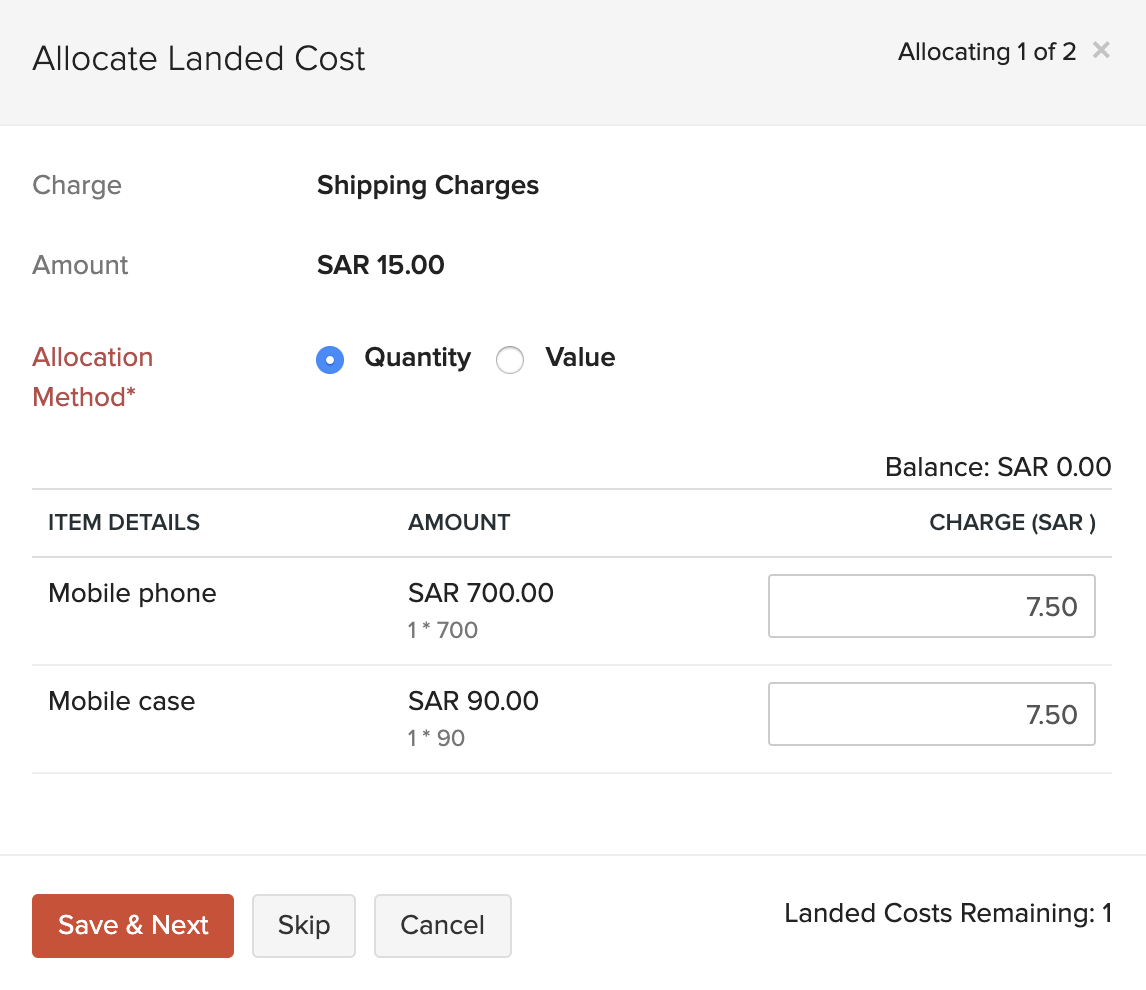Image resolution: width=1146 pixels, height=990 pixels.
Task: Click the Balance SAR 0.00 text
Action: coord(997,467)
